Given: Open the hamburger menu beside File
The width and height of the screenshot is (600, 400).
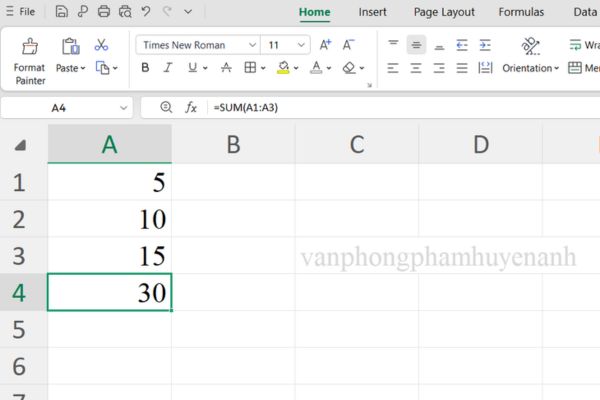Looking at the screenshot, I should pyautogui.click(x=10, y=11).
